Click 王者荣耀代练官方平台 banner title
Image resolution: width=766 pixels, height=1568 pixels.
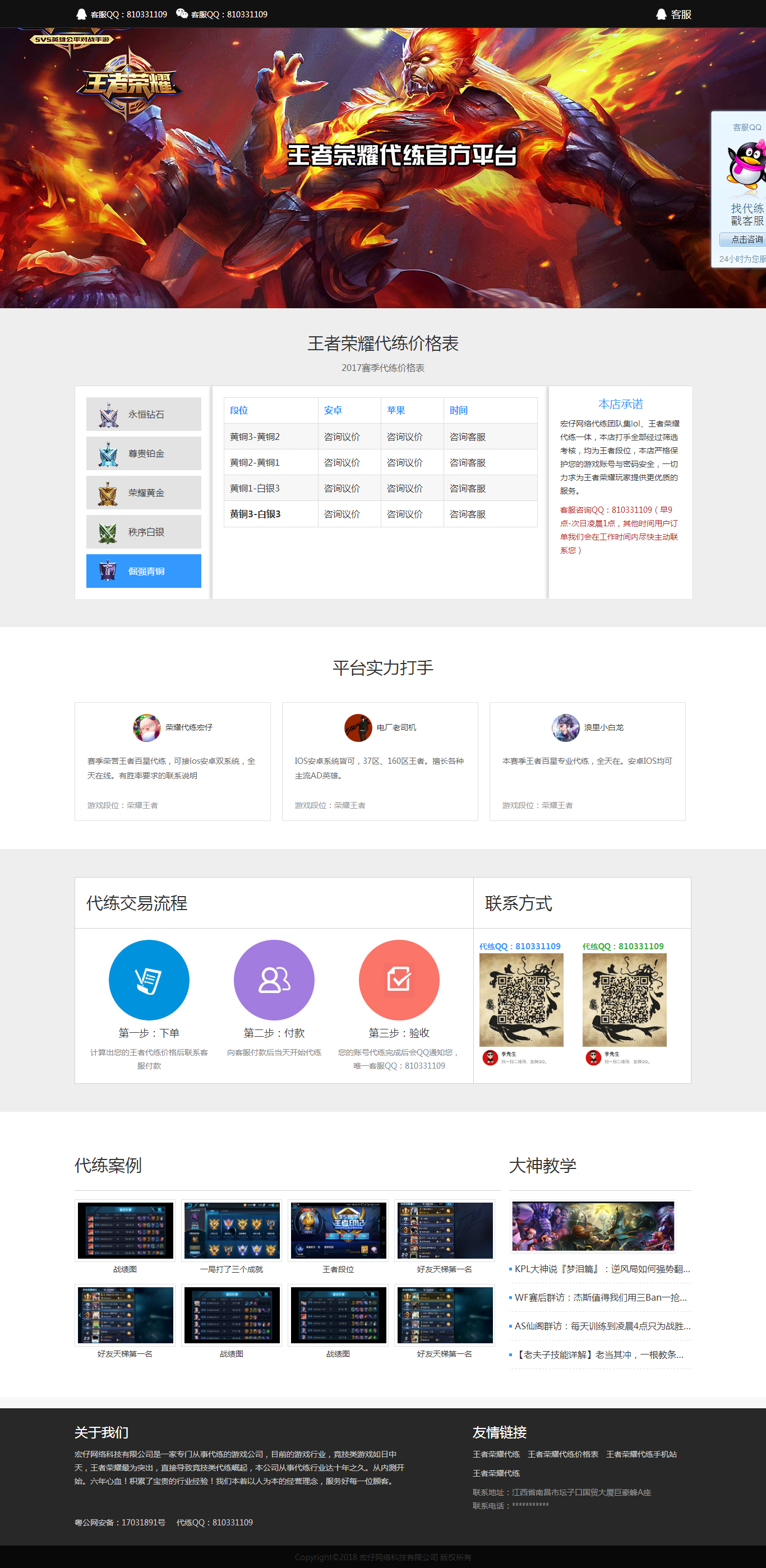(x=402, y=155)
